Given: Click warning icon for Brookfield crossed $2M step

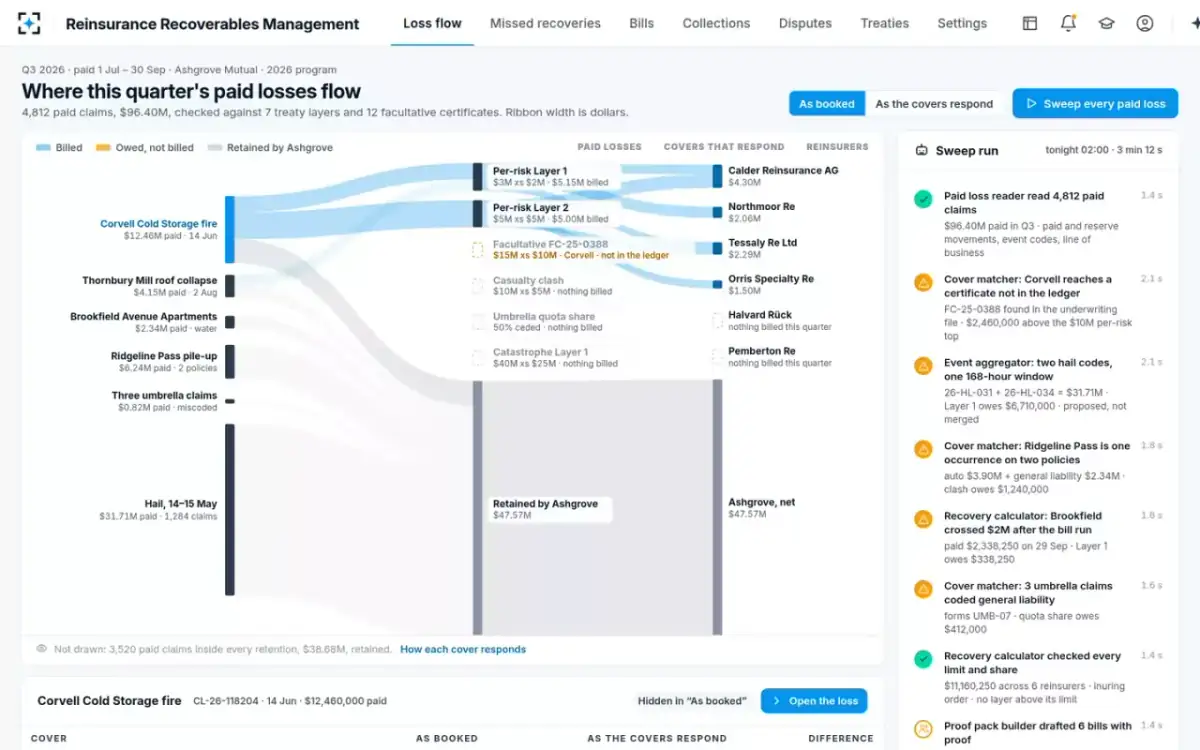Looking at the screenshot, I should (923, 519).
